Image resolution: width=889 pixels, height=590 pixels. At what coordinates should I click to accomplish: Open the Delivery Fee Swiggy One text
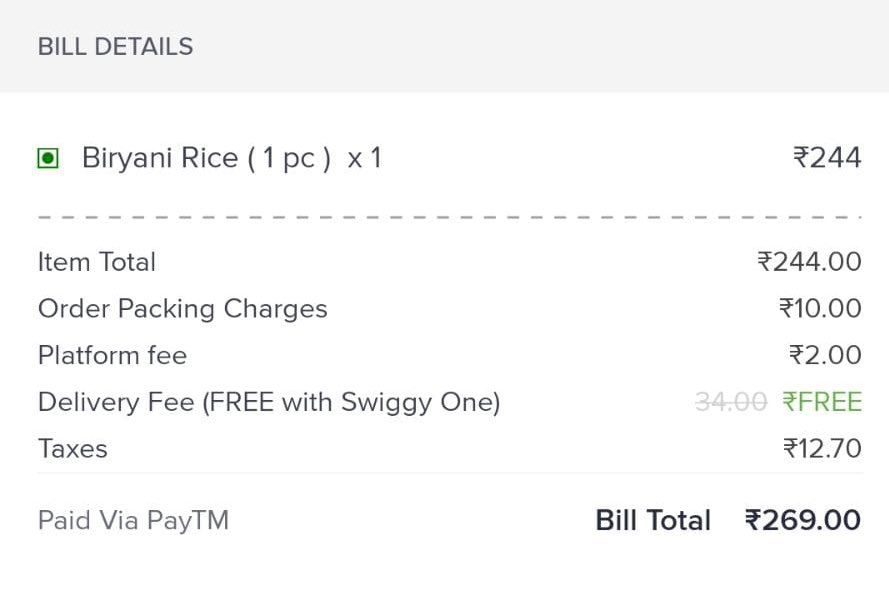point(269,402)
